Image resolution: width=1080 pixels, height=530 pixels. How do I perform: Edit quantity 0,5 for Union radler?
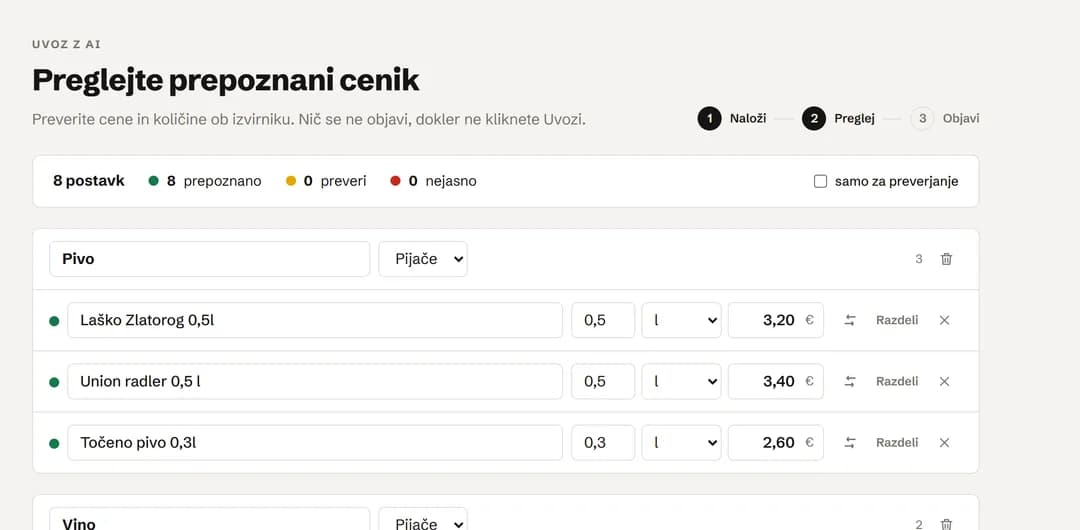tap(603, 381)
